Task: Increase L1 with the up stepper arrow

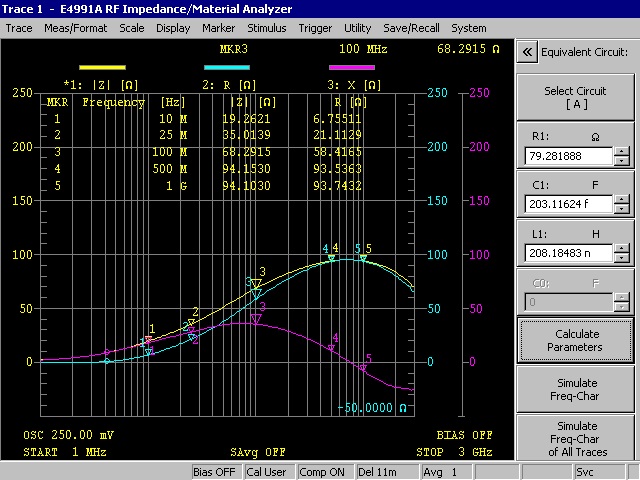Action: pyautogui.click(x=622, y=249)
